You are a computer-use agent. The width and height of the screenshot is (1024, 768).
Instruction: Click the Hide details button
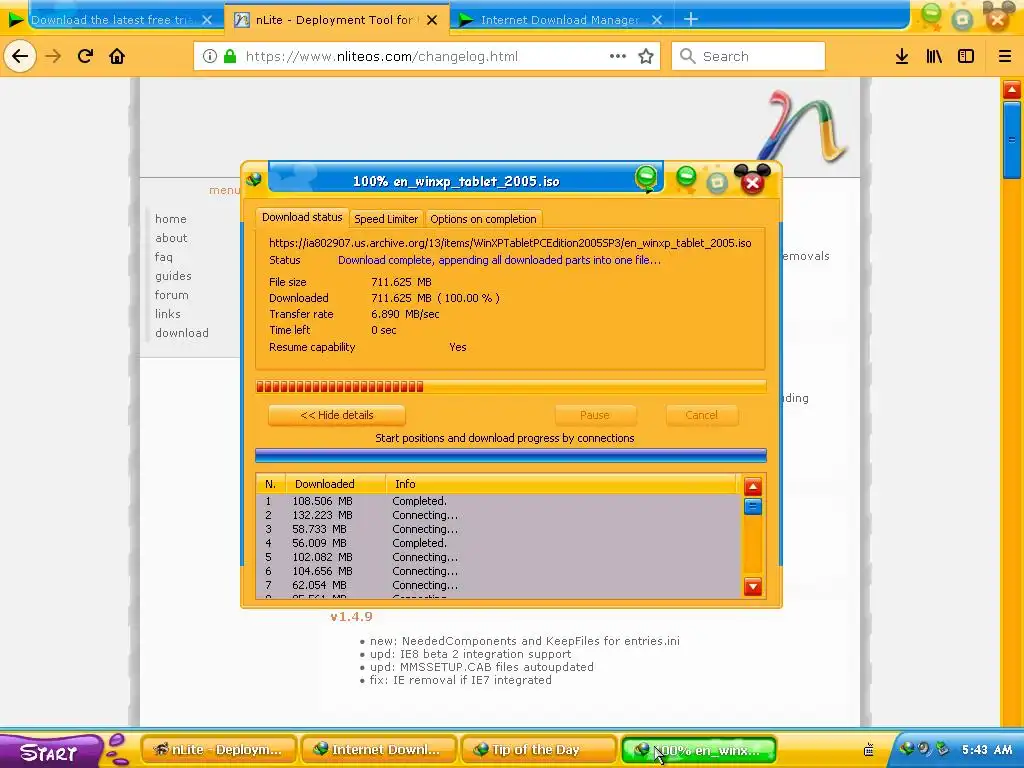point(337,415)
